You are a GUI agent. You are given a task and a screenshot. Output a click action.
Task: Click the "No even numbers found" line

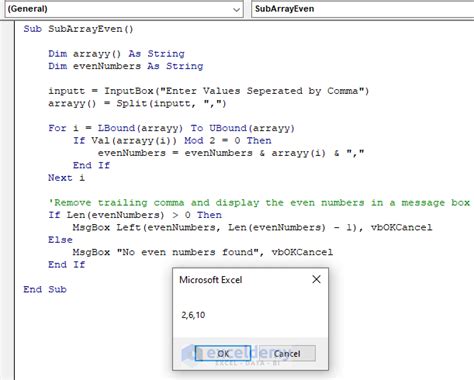203,252
